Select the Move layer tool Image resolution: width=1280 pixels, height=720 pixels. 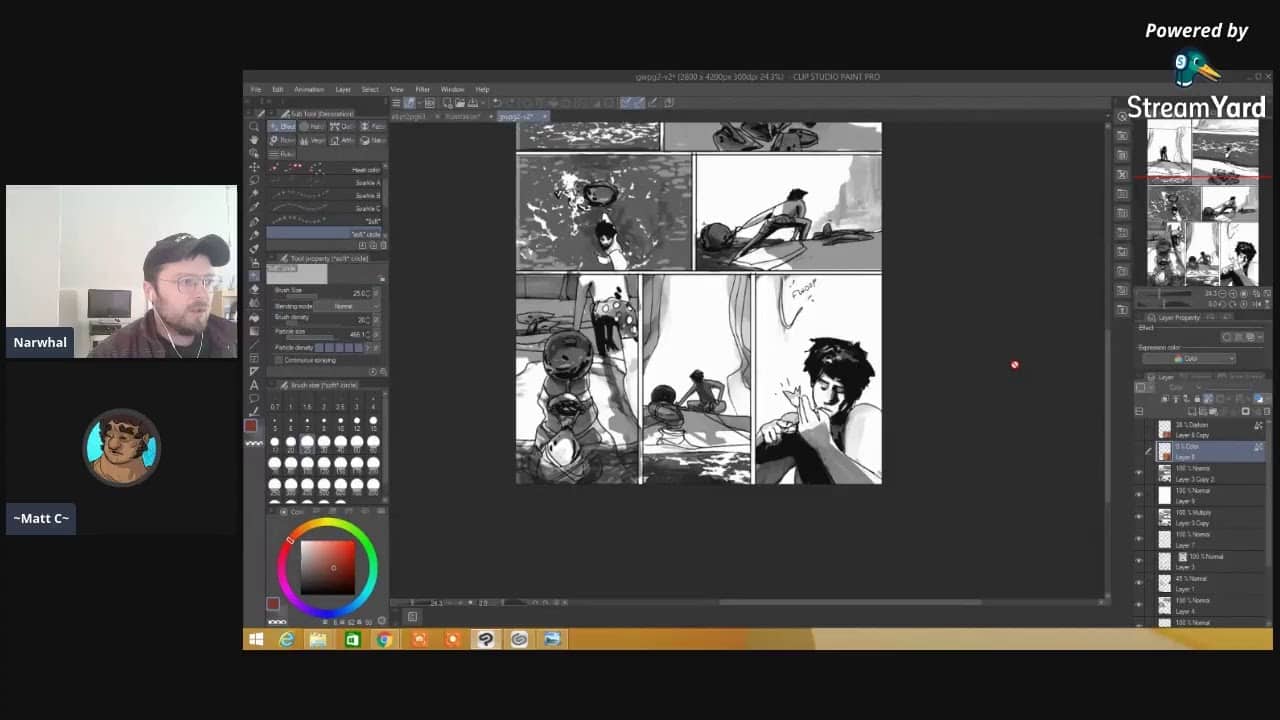pos(254,166)
